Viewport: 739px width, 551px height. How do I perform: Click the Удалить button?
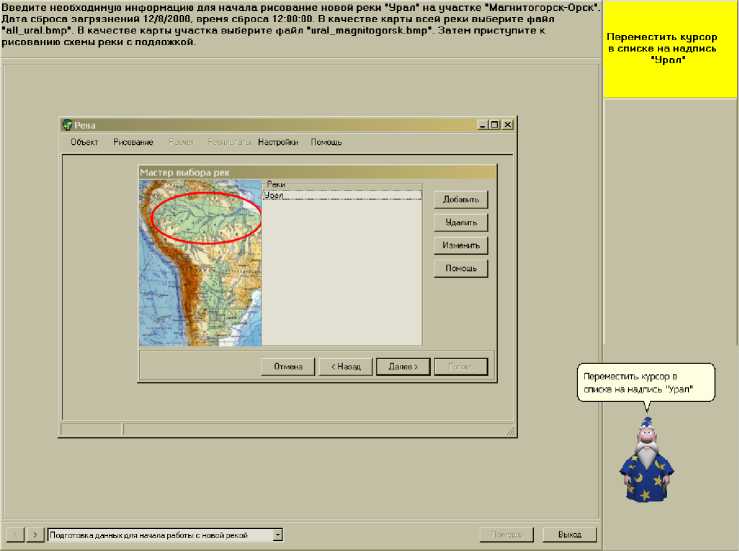coord(460,222)
